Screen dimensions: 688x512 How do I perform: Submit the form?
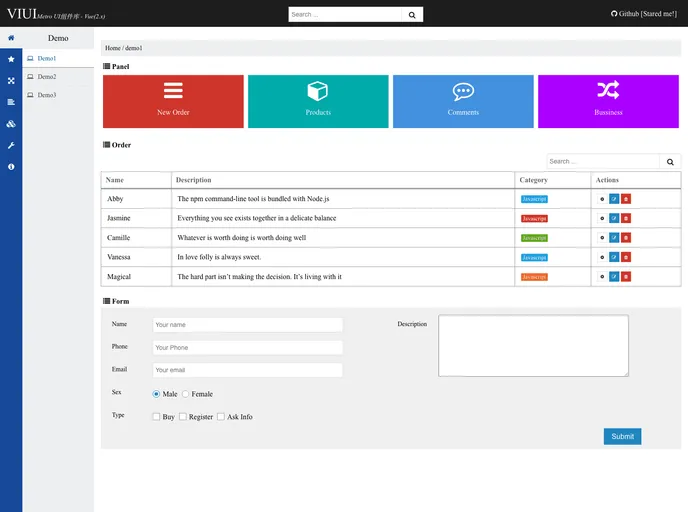point(622,437)
